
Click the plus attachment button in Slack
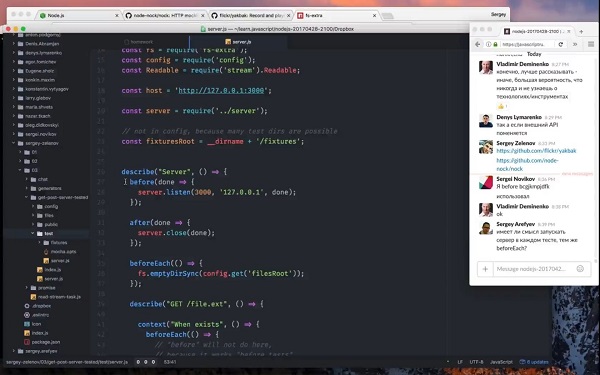pos(485,269)
